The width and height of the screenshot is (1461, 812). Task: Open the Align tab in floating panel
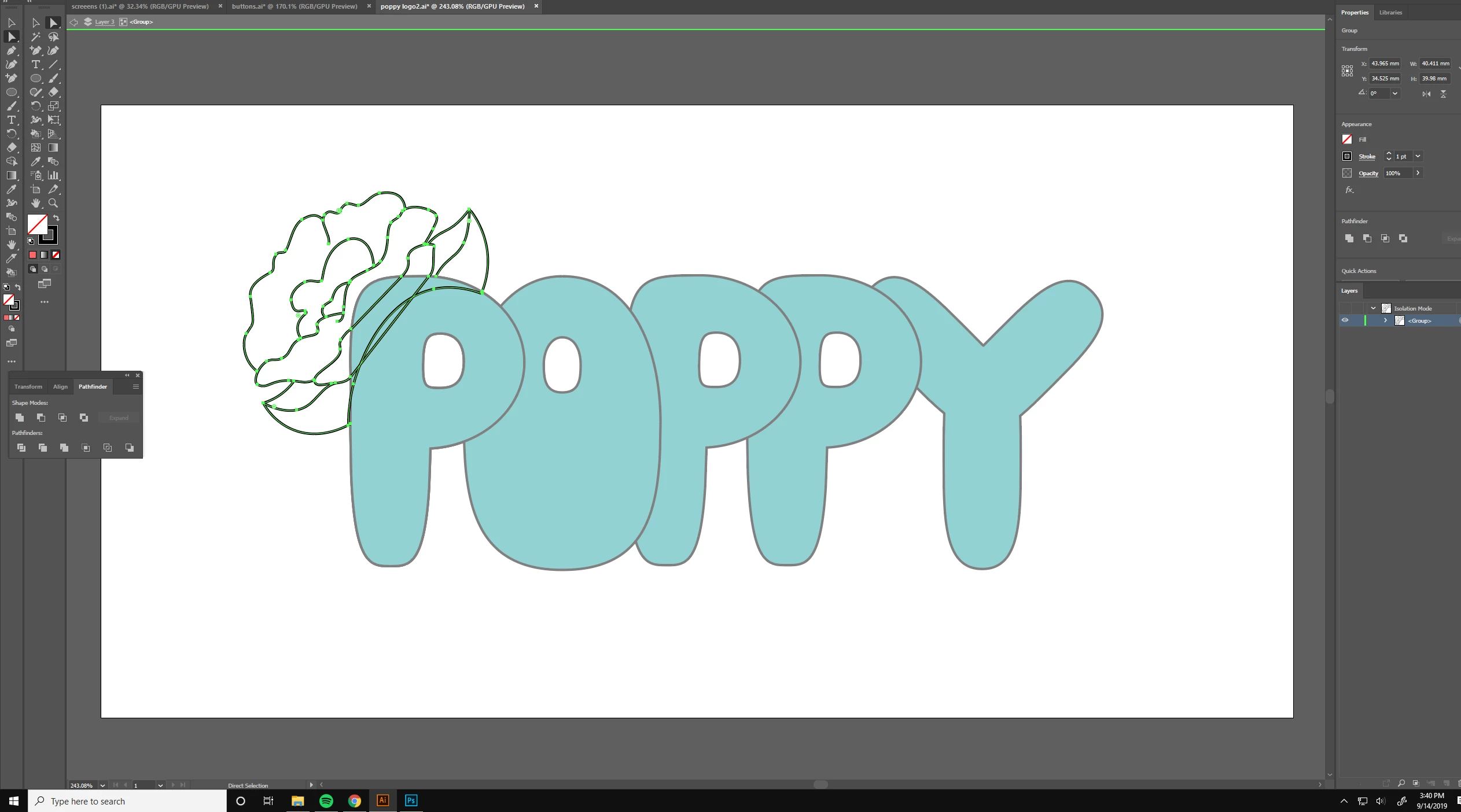coord(60,386)
